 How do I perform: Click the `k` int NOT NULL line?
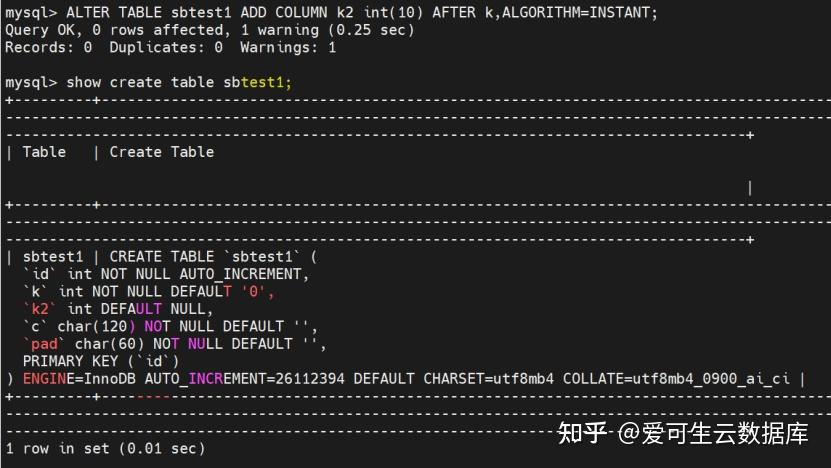(148, 292)
